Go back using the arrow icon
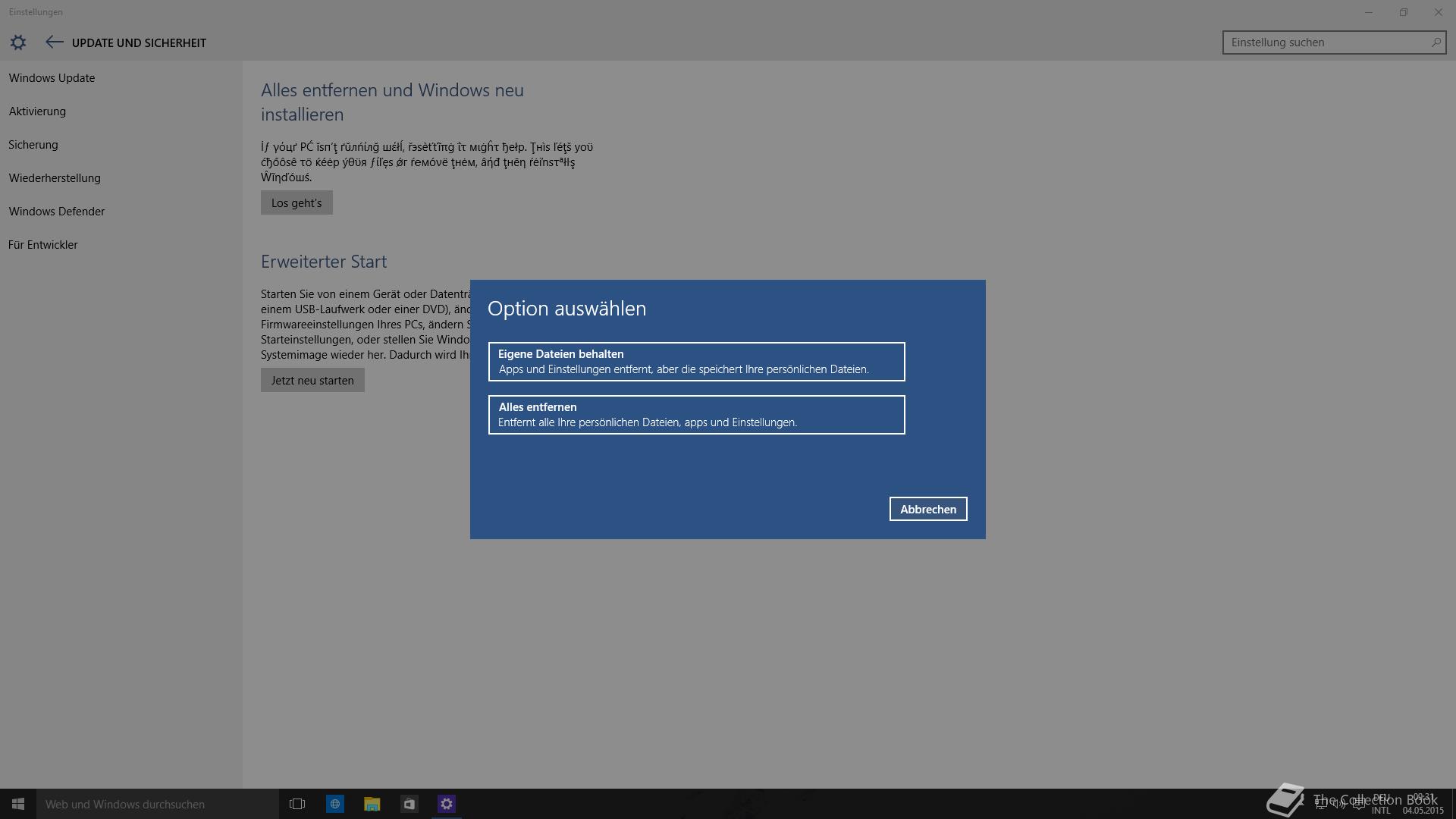The image size is (1456, 819). point(54,42)
